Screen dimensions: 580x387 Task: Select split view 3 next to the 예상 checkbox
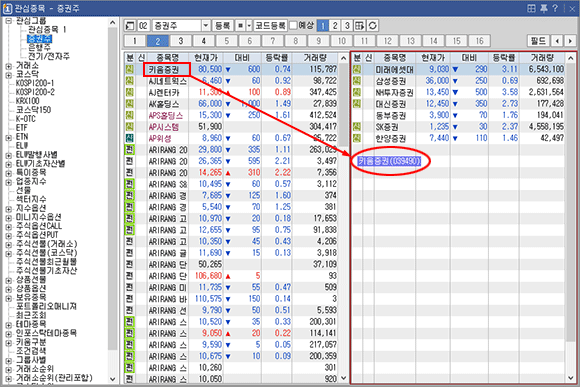[x=347, y=26]
